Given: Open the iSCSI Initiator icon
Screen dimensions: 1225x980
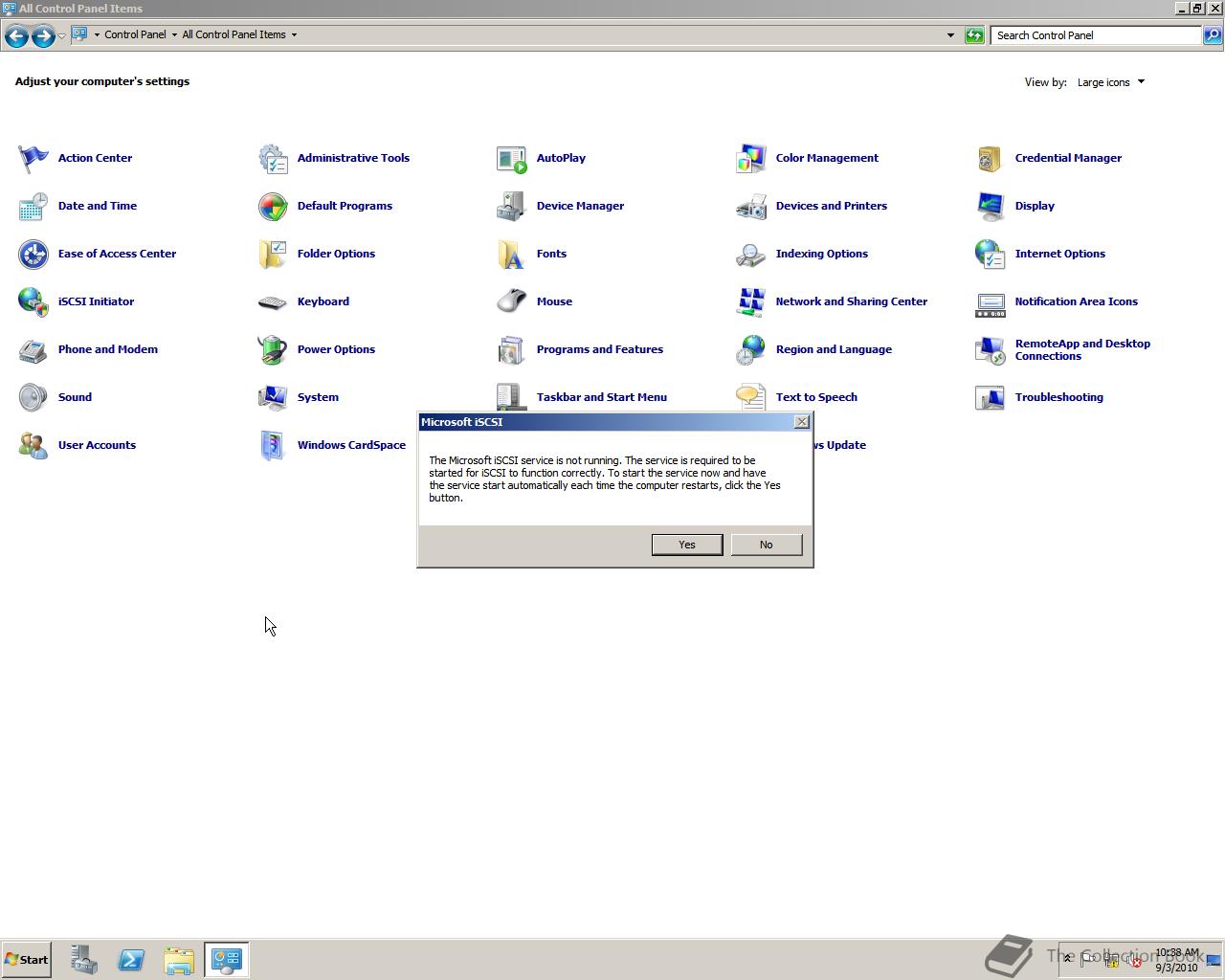Looking at the screenshot, I should [33, 302].
